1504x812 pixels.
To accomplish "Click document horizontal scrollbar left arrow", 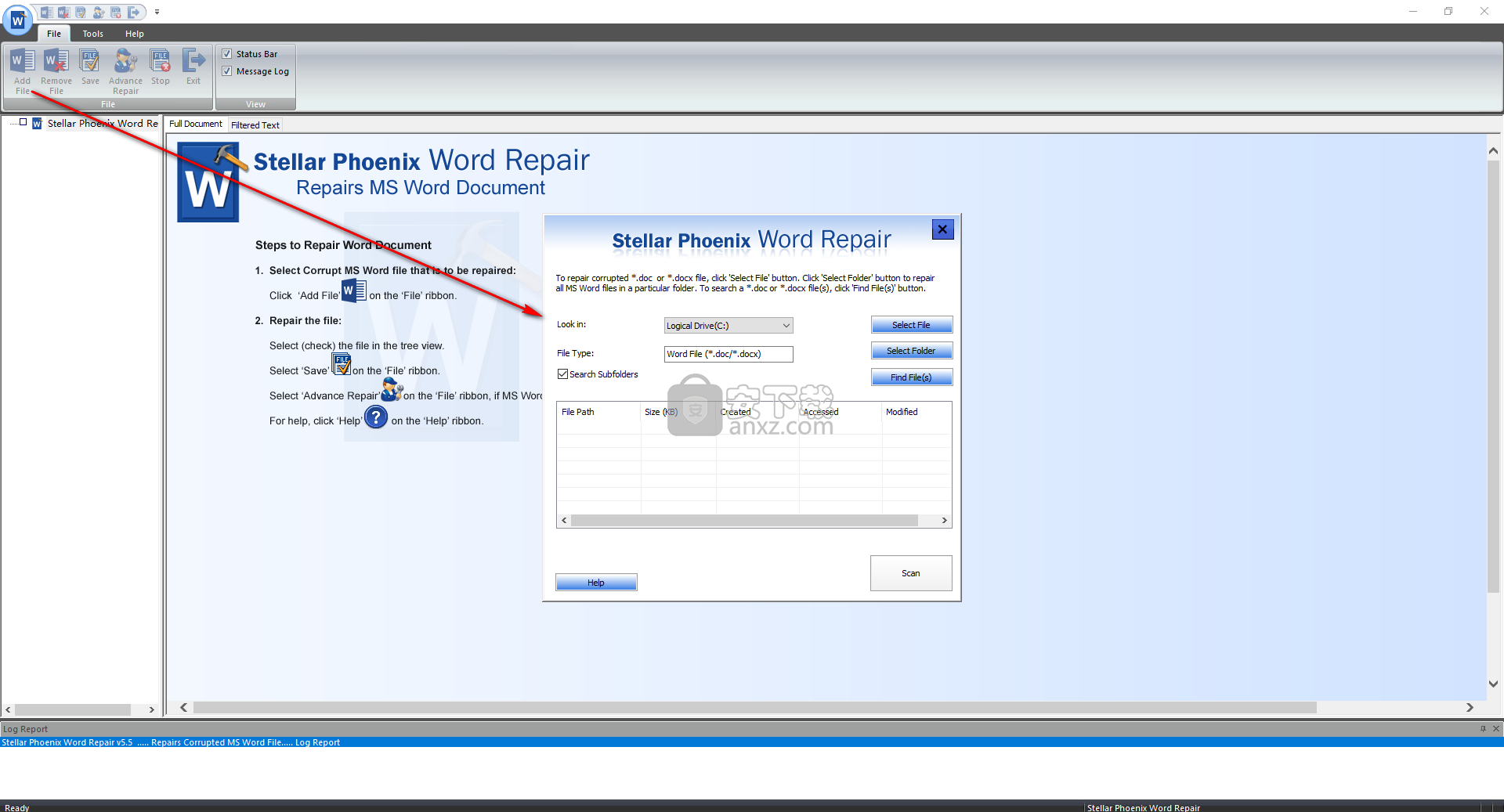I will pos(183,707).
